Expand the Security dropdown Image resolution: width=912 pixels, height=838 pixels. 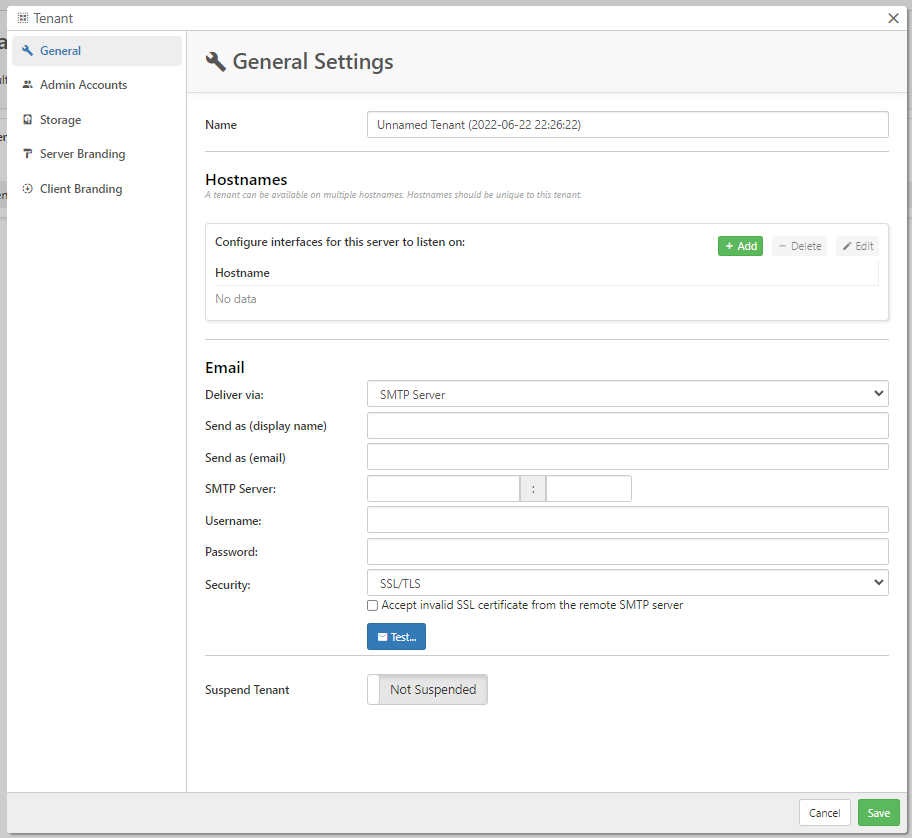click(x=627, y=582)
